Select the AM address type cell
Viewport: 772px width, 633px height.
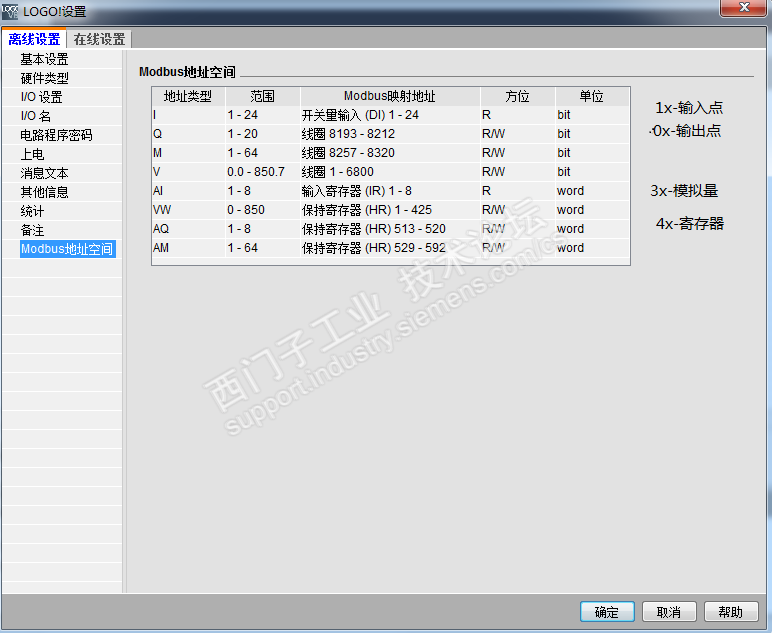pyautogui.click(x=189, y=248)
